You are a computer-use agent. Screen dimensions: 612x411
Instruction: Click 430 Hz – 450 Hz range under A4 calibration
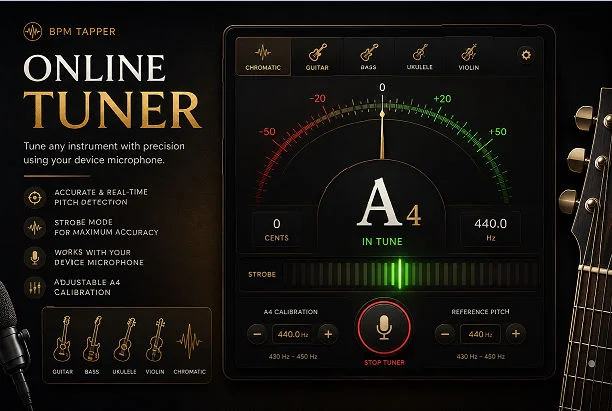(x=293, y=356)
